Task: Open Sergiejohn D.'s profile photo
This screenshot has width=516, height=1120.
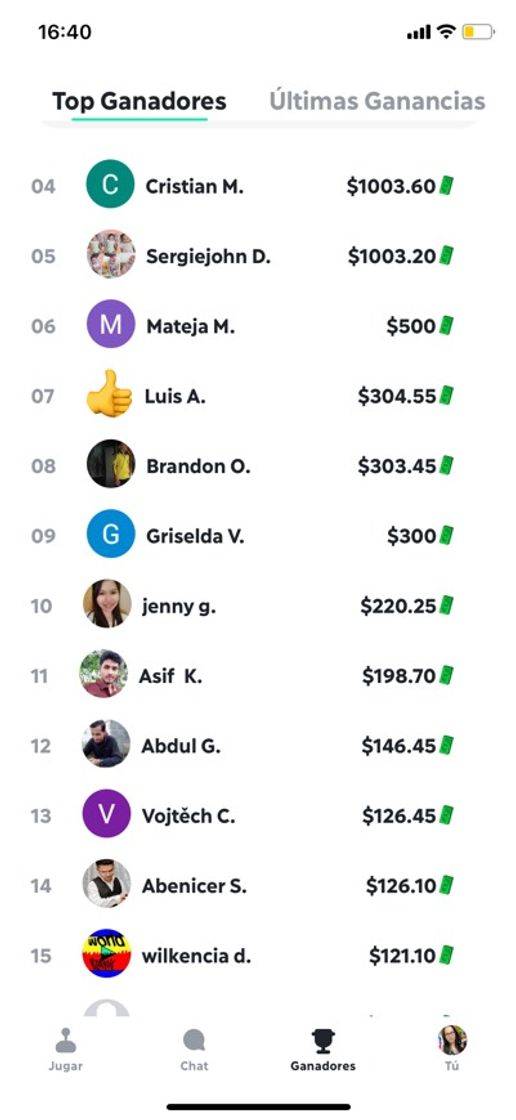Action: [111, 254]
